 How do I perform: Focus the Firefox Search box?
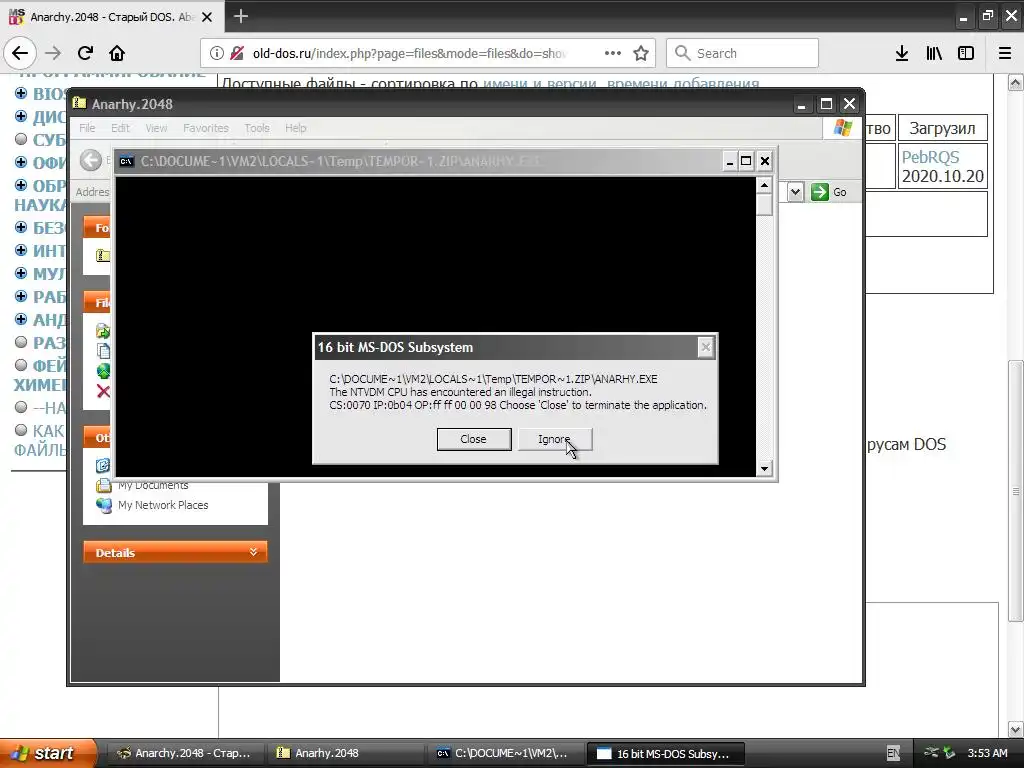742,54
